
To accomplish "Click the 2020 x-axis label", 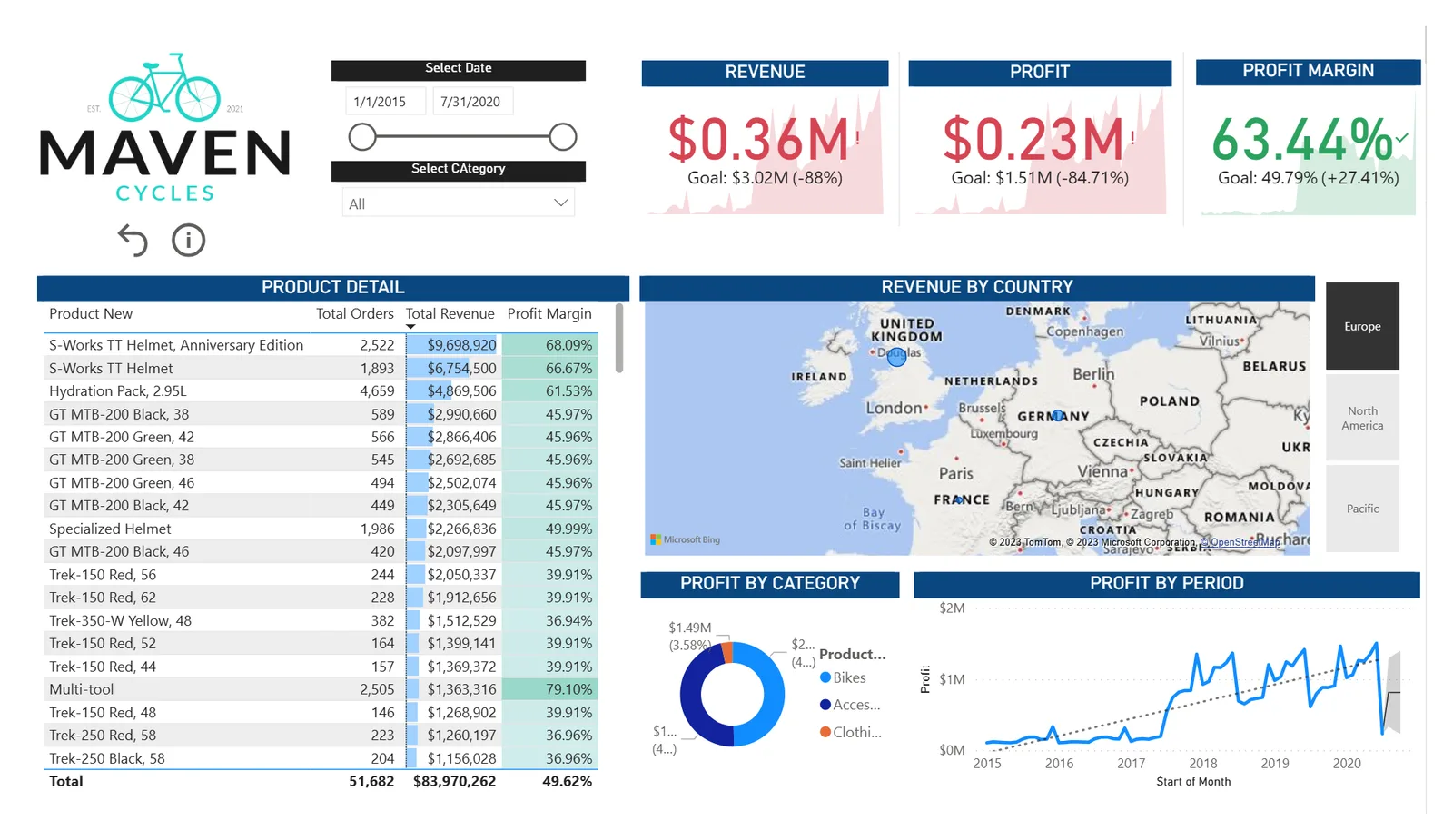I will 1347,764.
